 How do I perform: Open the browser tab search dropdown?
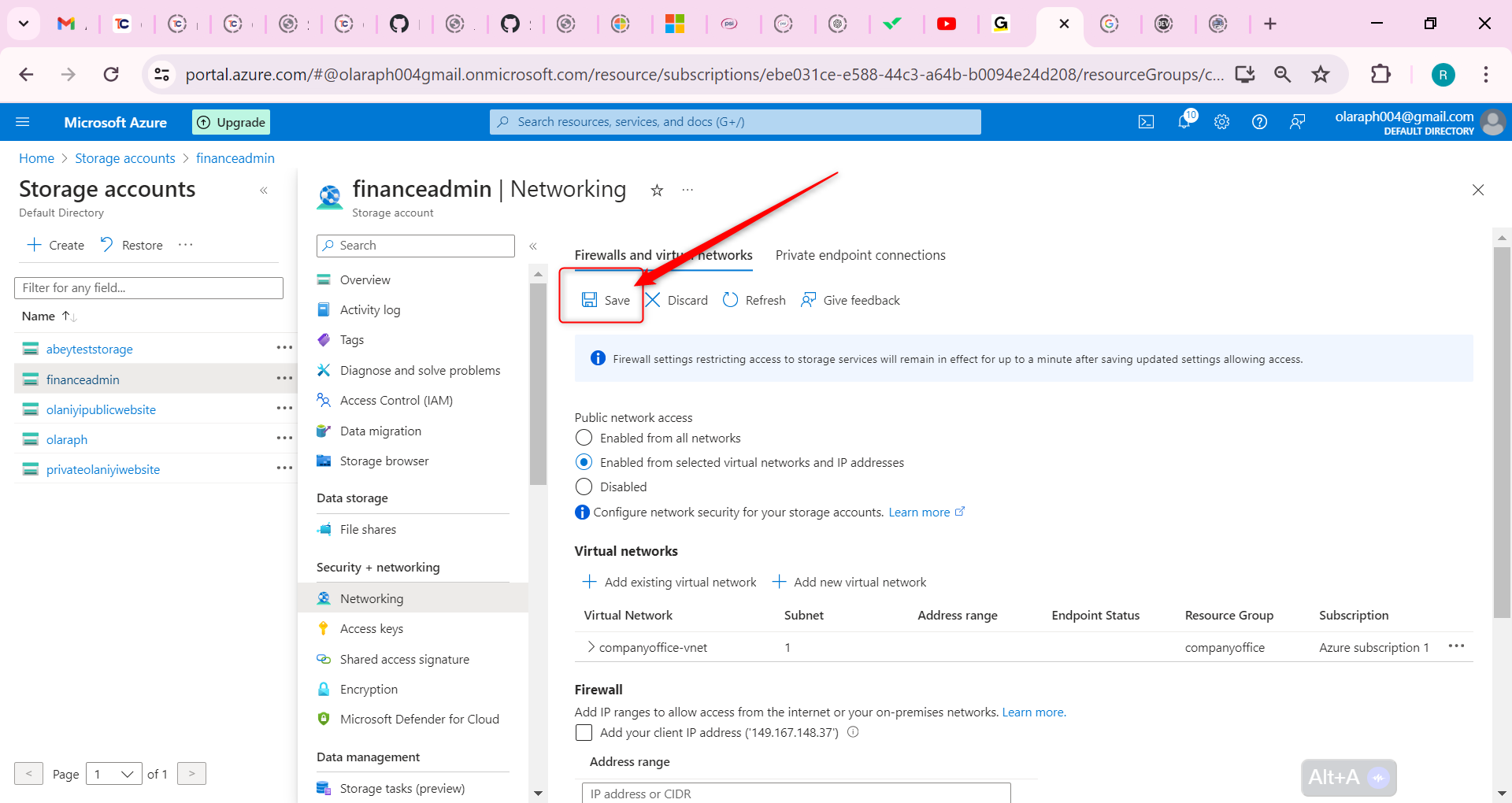coord(24,24)
